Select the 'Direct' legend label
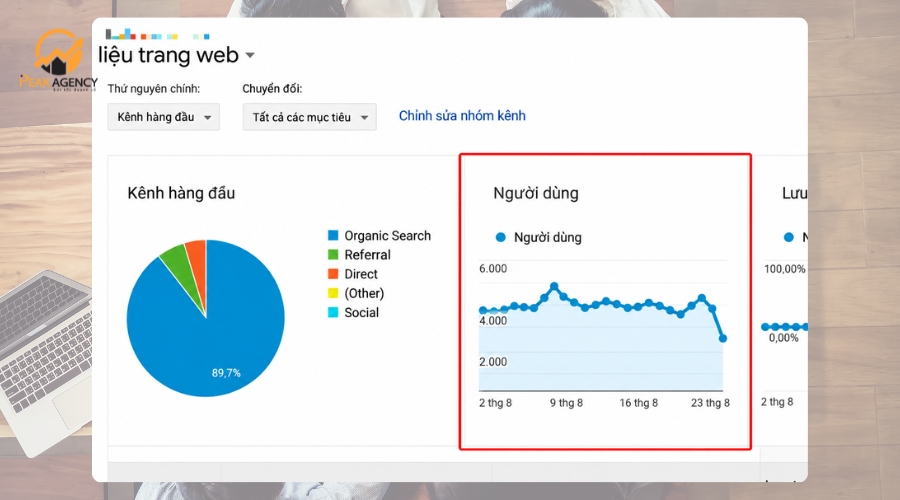Viewport: 900px width, 500px height. (x=361, y=274)
